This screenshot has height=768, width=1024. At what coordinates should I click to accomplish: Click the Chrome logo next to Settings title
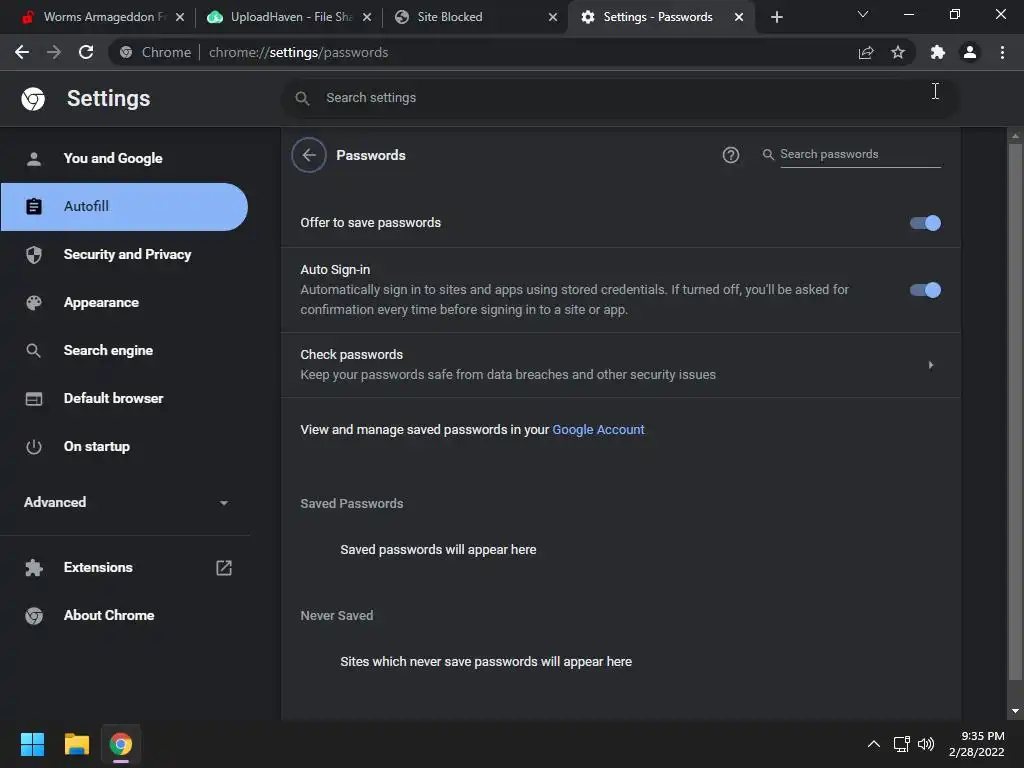point(33,99)
